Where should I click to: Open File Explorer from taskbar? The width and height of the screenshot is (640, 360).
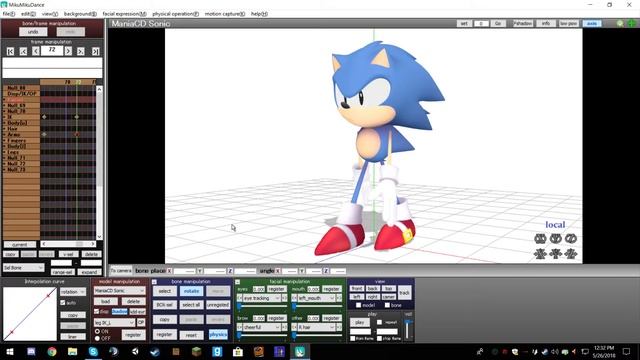pyautogui.click(x=73, y=351)
